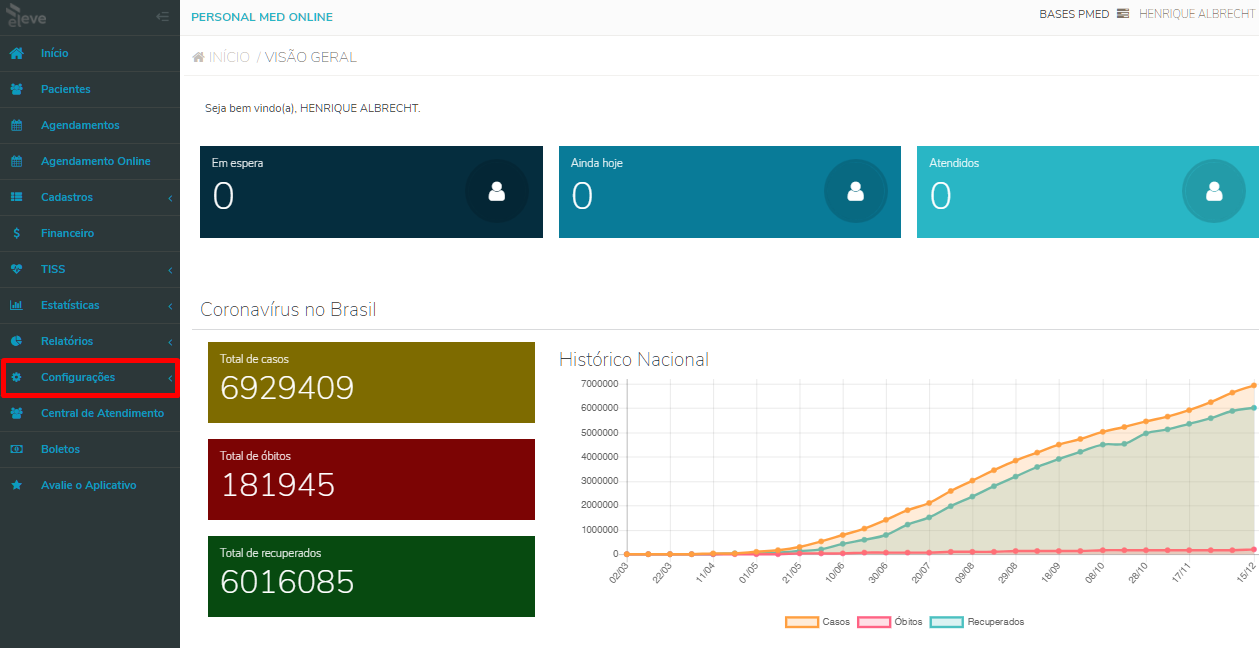Click the last orange Casos data point
Screen dimensions: 1259x648
1253,385
